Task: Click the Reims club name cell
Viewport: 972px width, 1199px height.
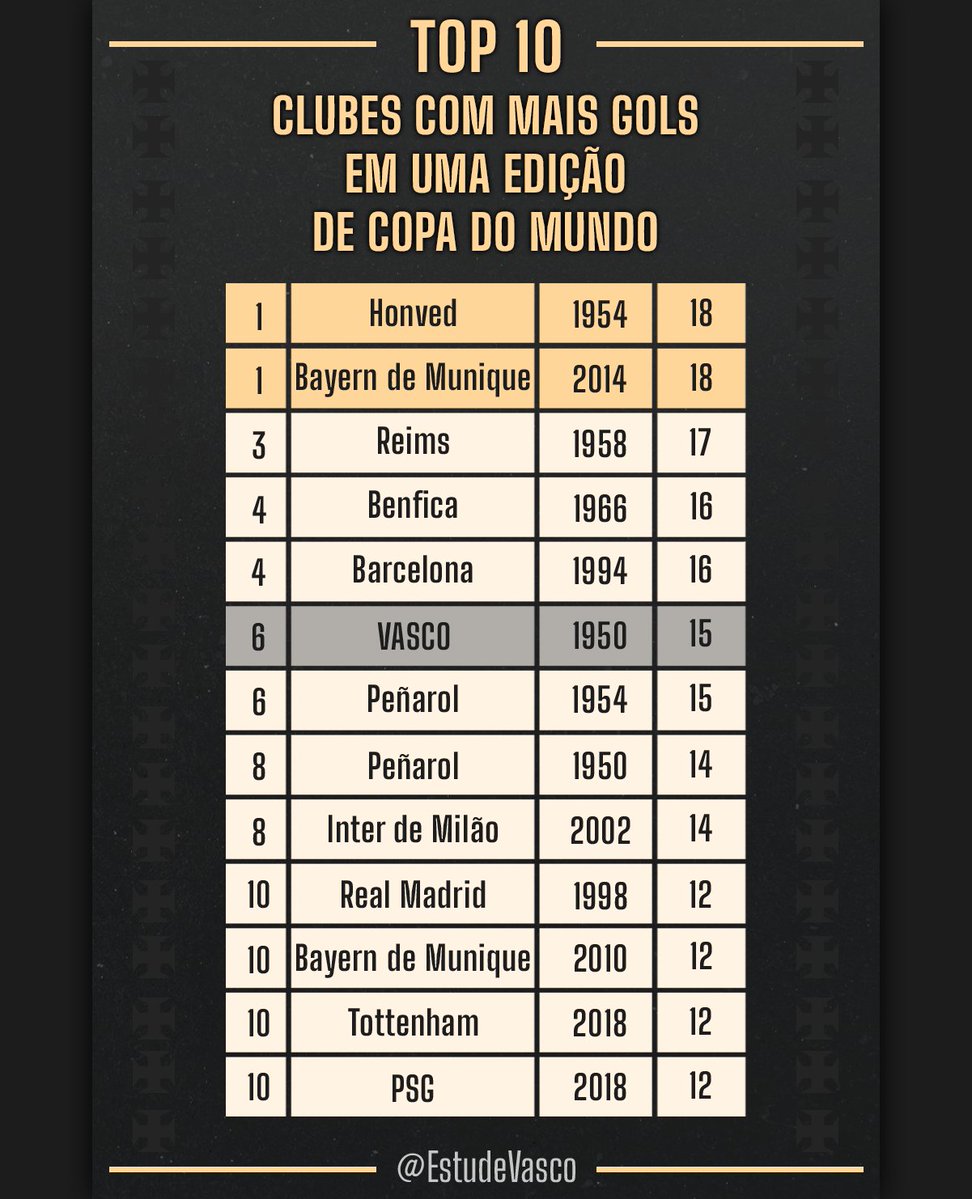Action: click(x=412, y=442)
